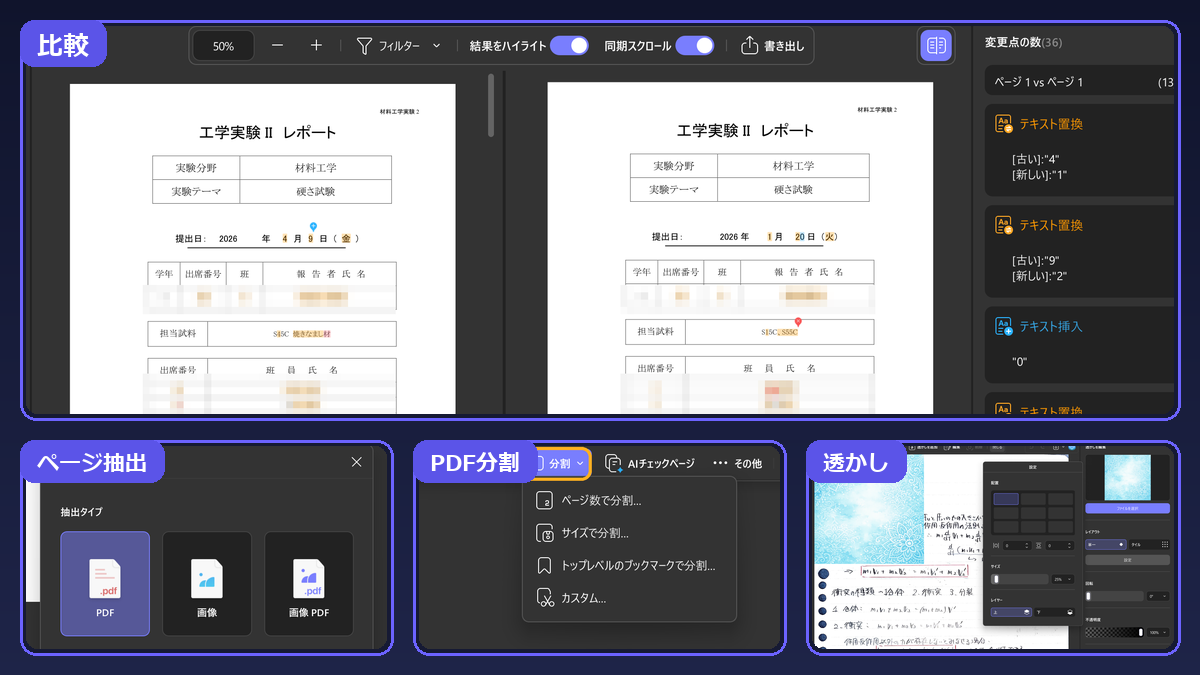
Task: Click the tile grid icon beside タイル
Action: (x=1165, y=544)
